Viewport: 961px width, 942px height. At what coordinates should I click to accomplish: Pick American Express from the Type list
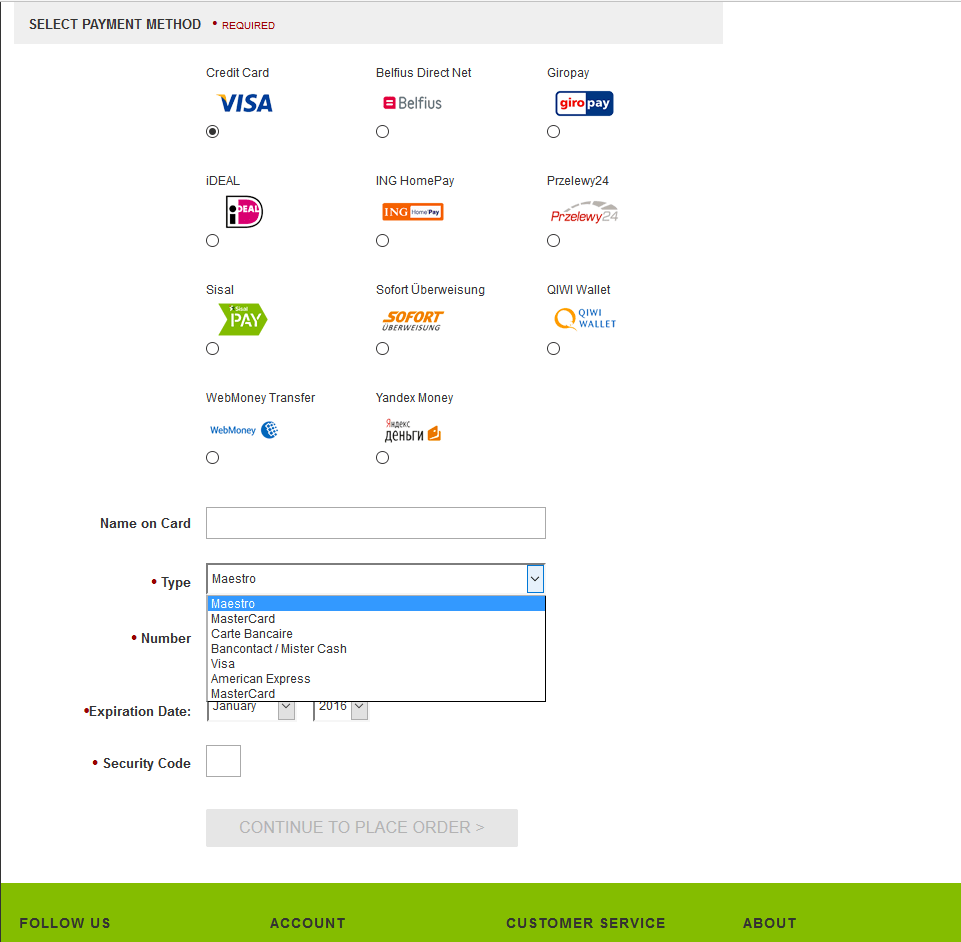point(376,679)
